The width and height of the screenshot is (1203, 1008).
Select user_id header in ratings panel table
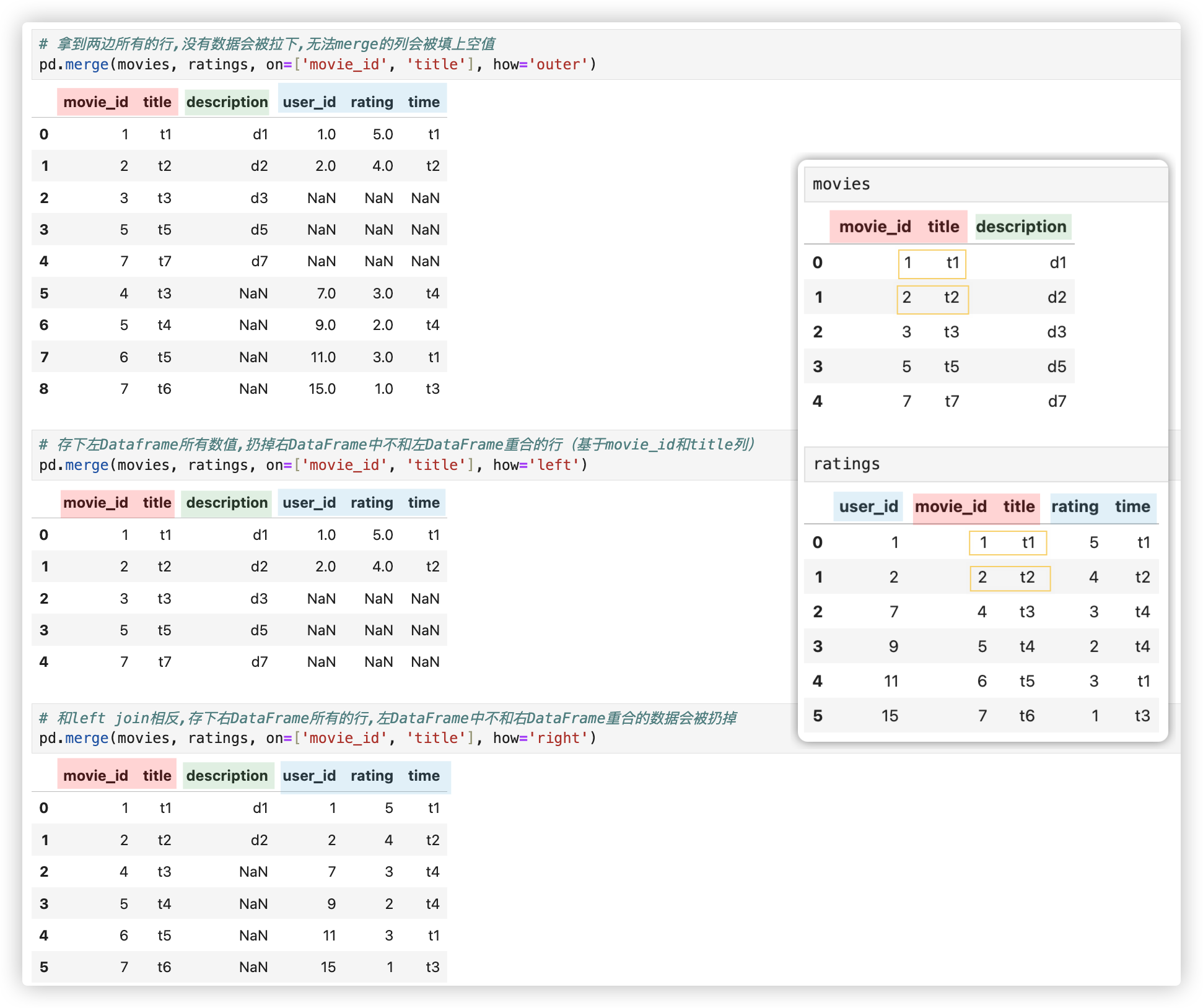coord(868,506)
